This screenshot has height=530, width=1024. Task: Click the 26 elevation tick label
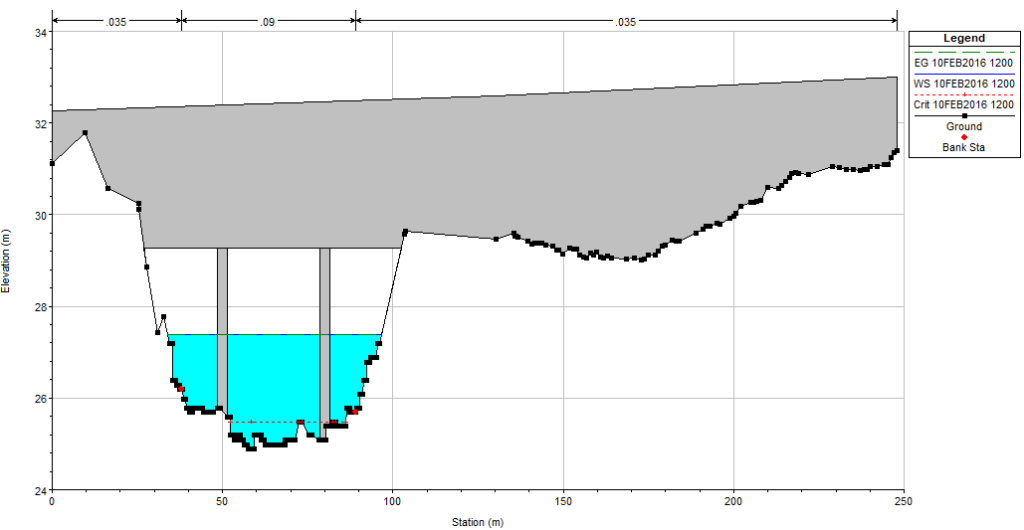42,398
